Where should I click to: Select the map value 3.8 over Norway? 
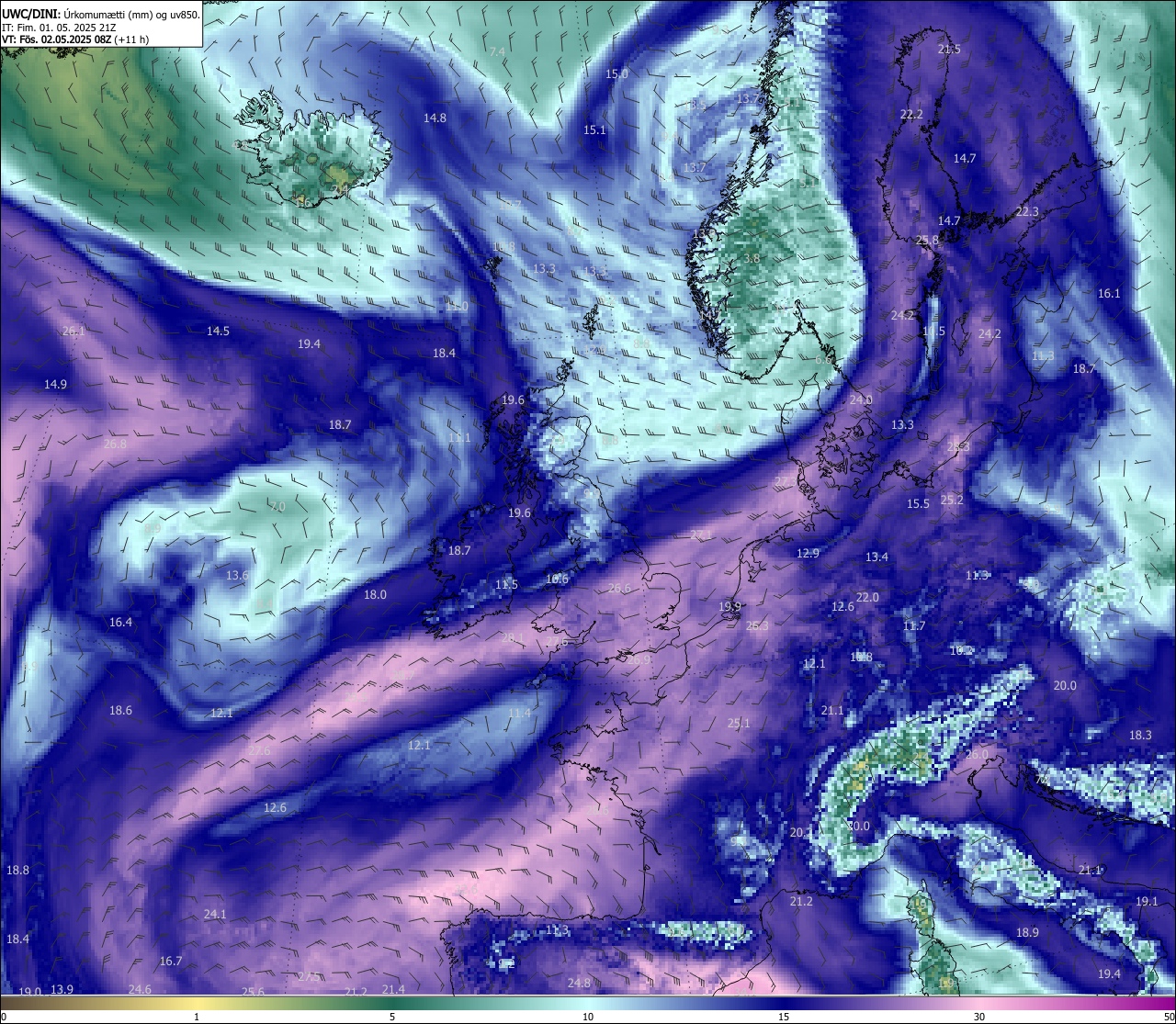[752, 259]
